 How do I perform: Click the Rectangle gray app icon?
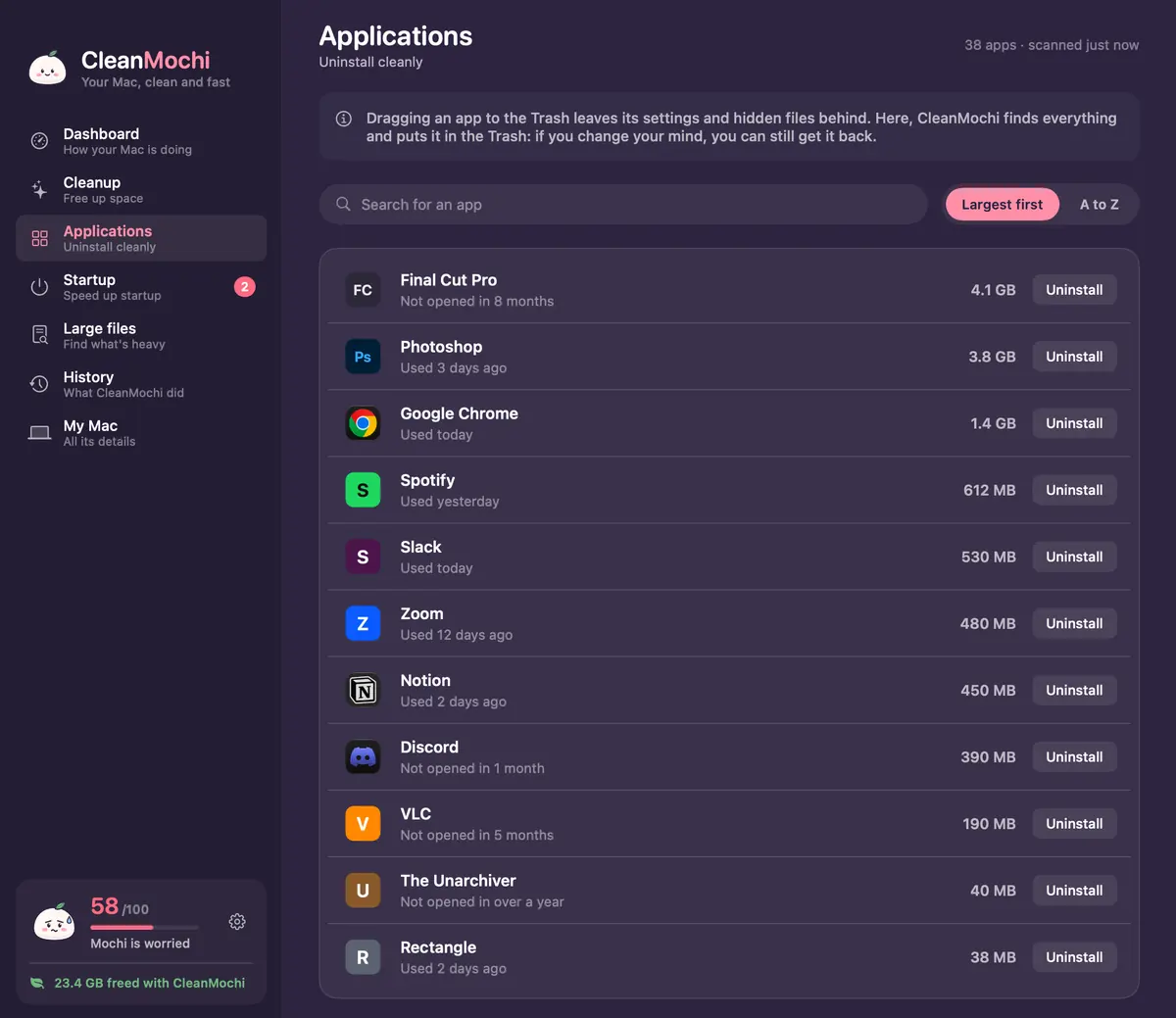pyautogui.click(x=363, y=956)
